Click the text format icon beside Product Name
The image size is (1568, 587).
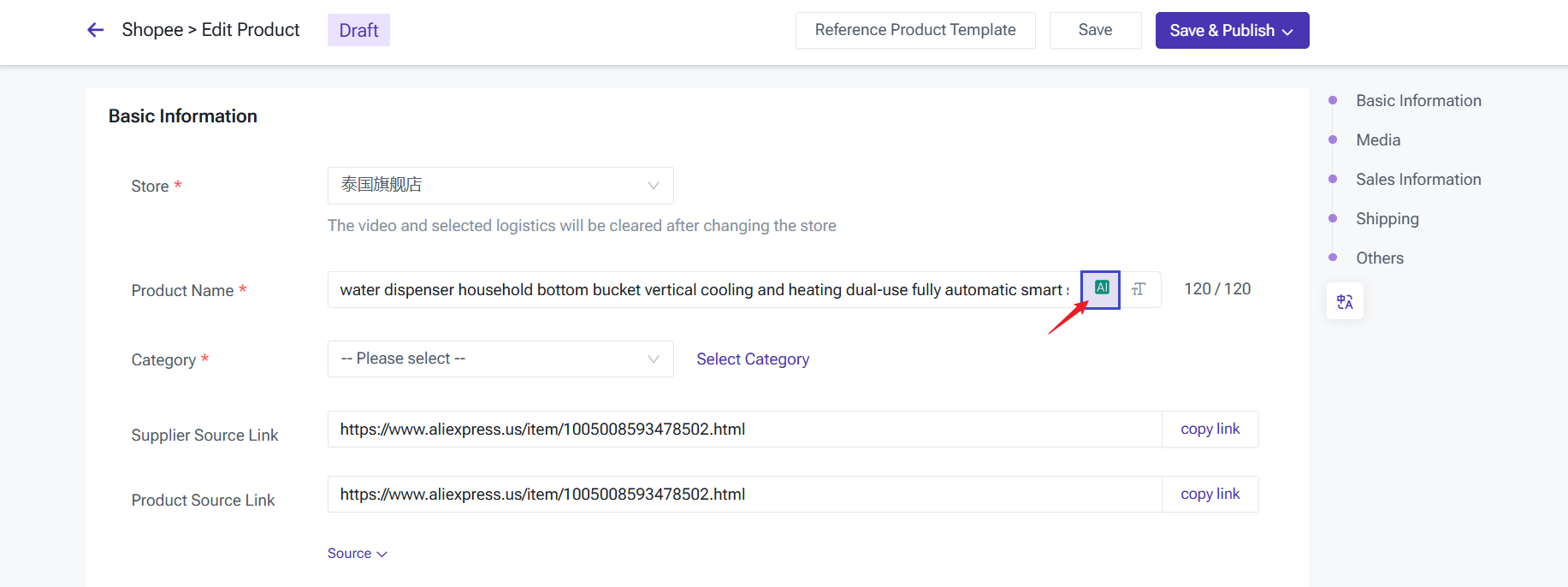click(1139, 289)
